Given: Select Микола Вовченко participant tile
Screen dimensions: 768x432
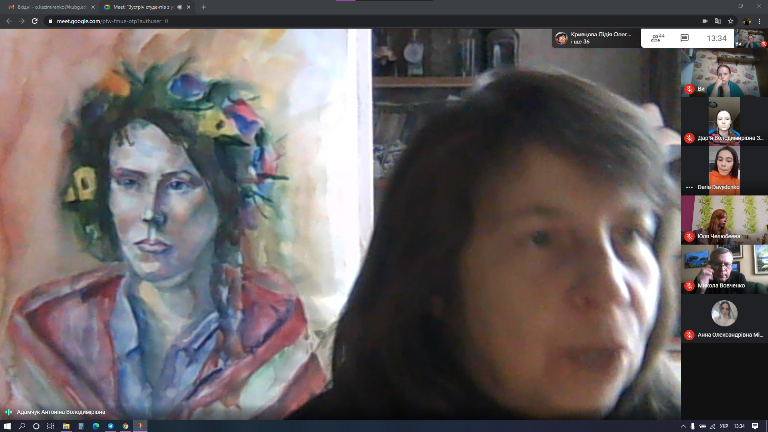Looking at the screenshot, I should click(724, 269).
